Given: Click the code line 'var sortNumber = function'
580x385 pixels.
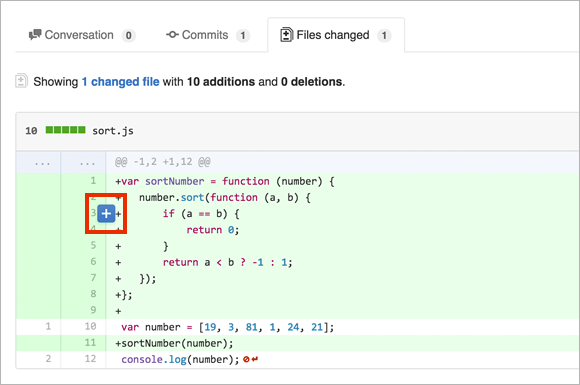Looking at the screenshot, I should (x=225, y=182).
